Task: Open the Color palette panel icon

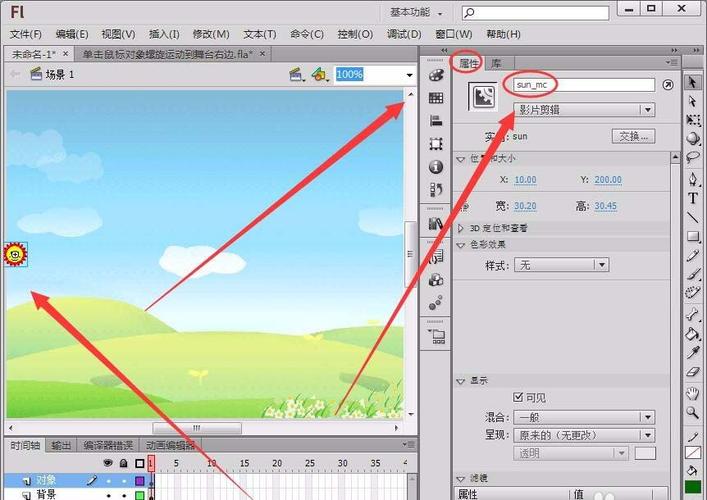Action: tap(436, 75)
